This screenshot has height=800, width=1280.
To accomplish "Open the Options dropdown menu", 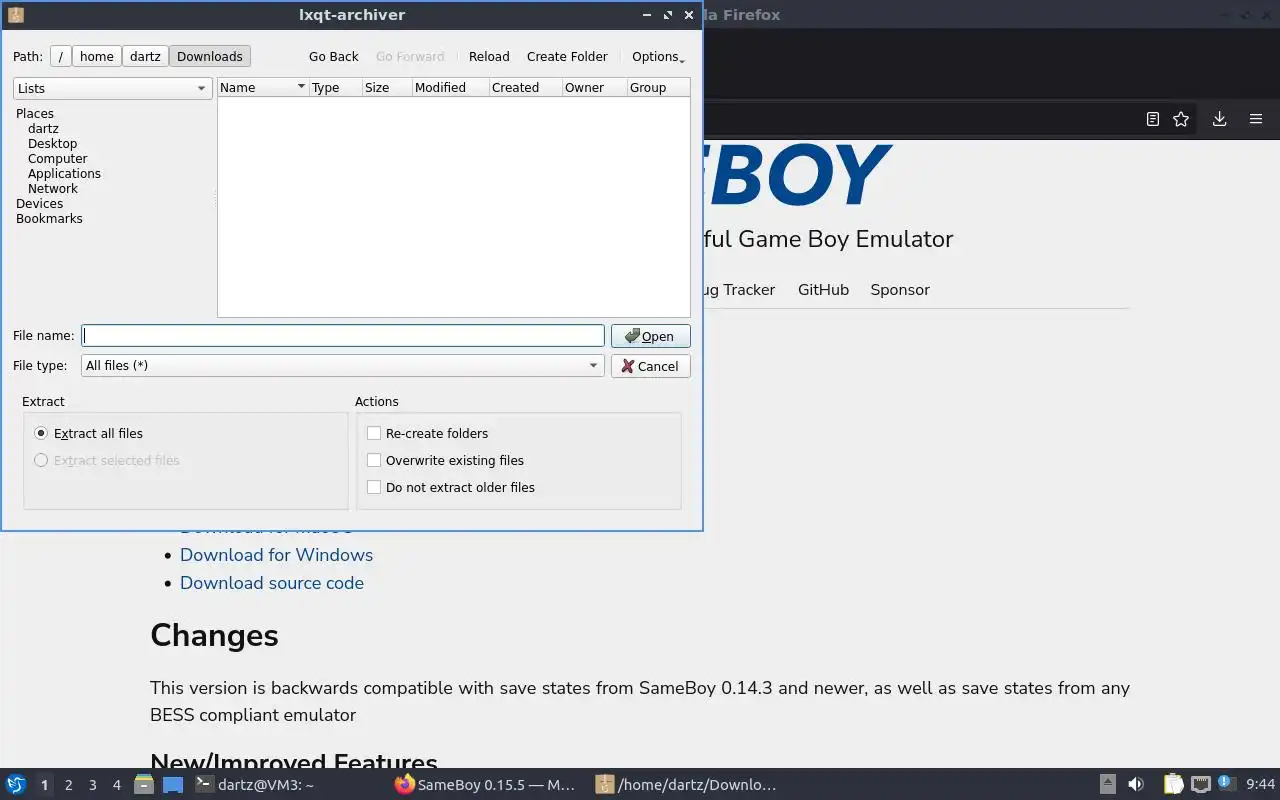I will pos(657,57).
